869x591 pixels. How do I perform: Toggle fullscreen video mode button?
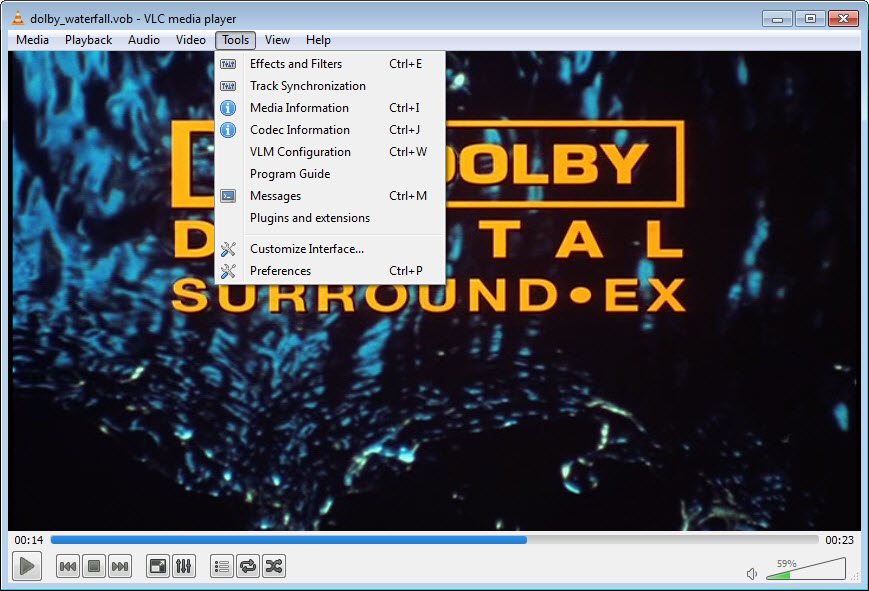click(158, 567)
